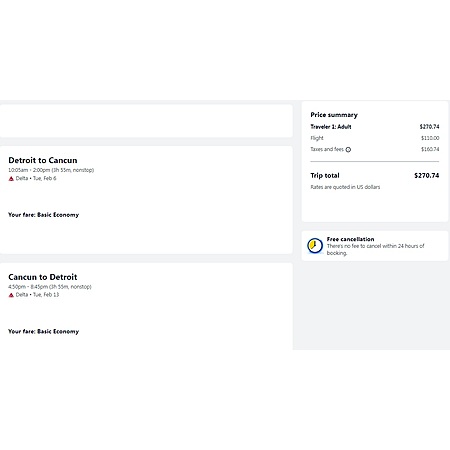Click the Delta logo on the Feb 13 flight
The image size is (450, 450).
point(11,295)
